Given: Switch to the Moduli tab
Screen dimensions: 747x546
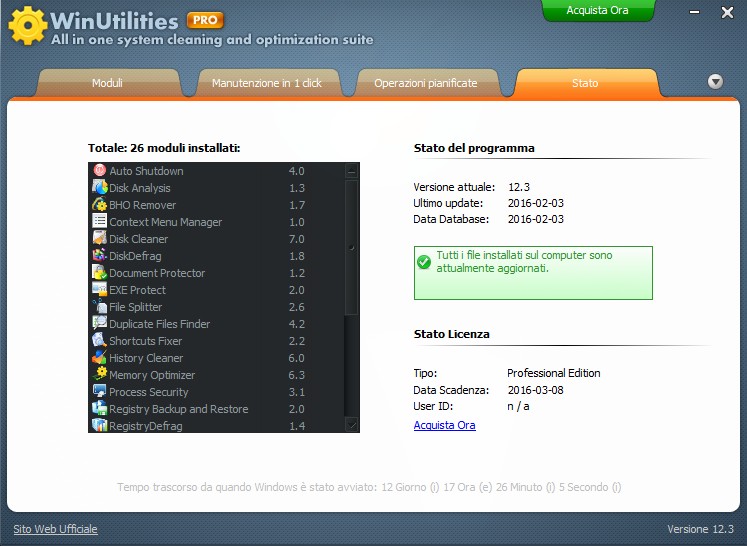Looking at the screenshot, I should tap(107, 83).
